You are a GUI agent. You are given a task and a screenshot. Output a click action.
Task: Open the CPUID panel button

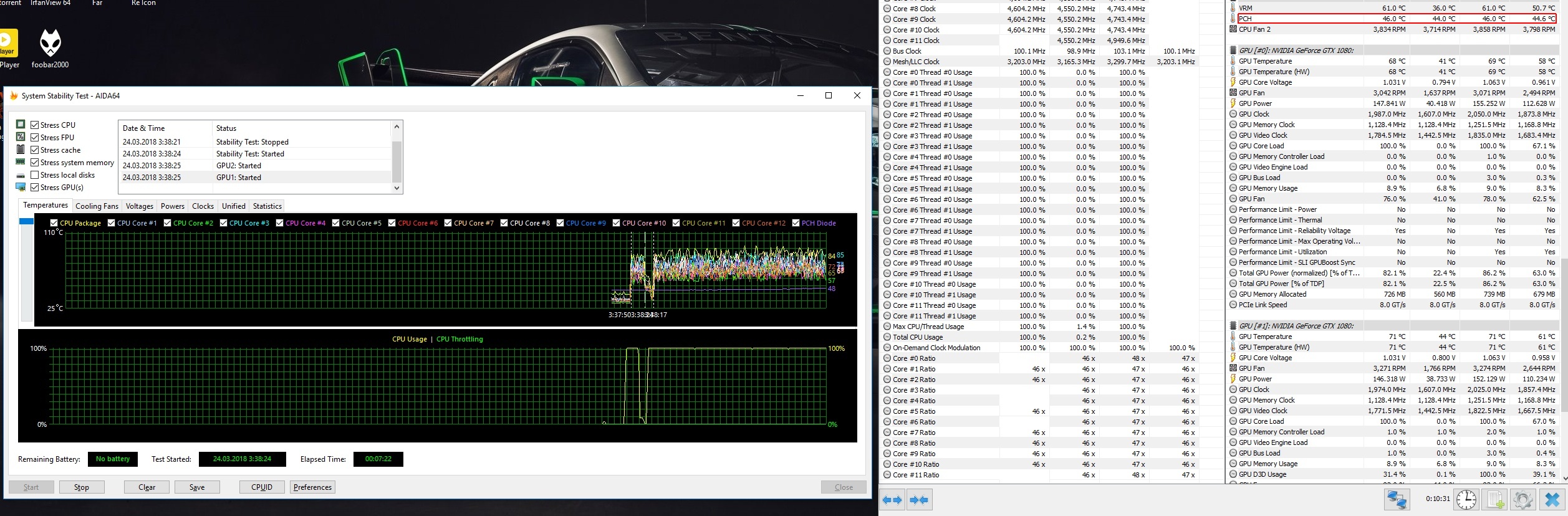click(x=262, y=487)
